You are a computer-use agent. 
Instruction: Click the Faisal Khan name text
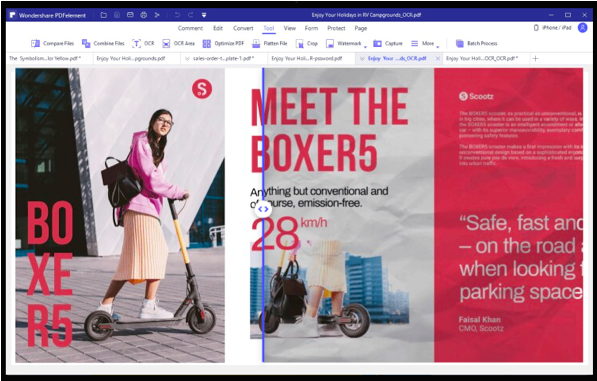479,319
